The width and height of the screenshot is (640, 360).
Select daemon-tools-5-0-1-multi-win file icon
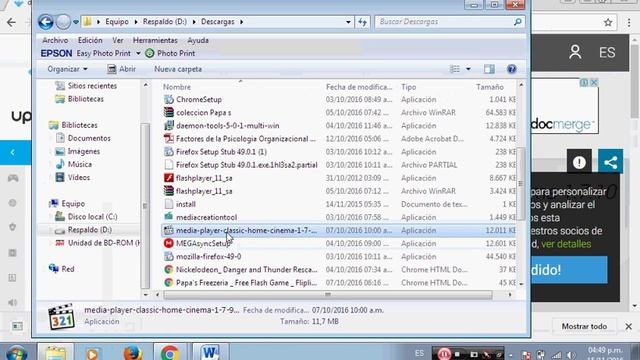pos(169,125)
